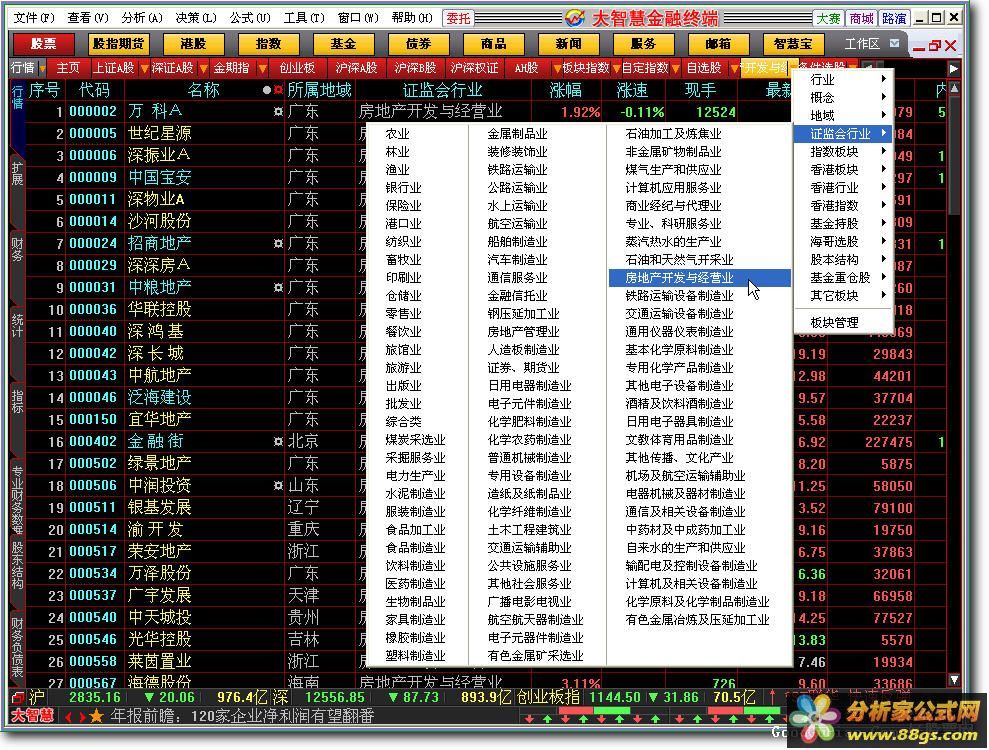Click the vertical scrollbar up arrow
The image size is (989, 750).
[954, 88]
